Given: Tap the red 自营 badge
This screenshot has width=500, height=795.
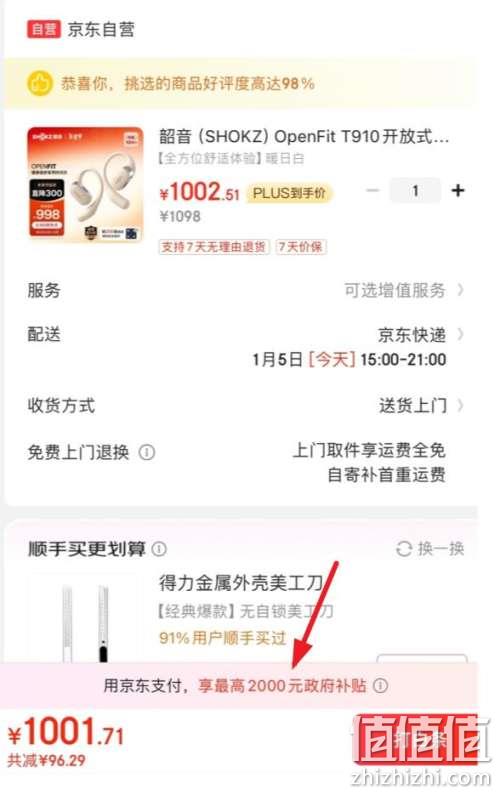Looking at the screenshot, I should 44,29.
